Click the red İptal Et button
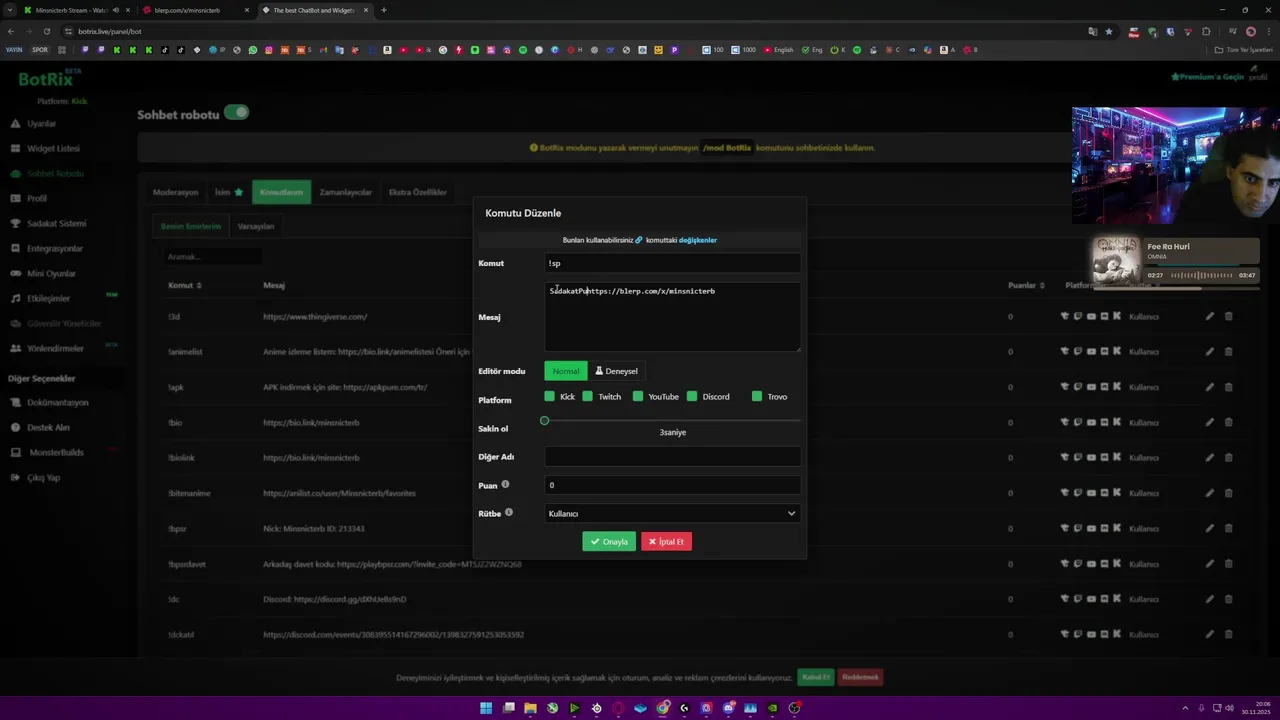The image size is (1280, 720). coord(666,541)
